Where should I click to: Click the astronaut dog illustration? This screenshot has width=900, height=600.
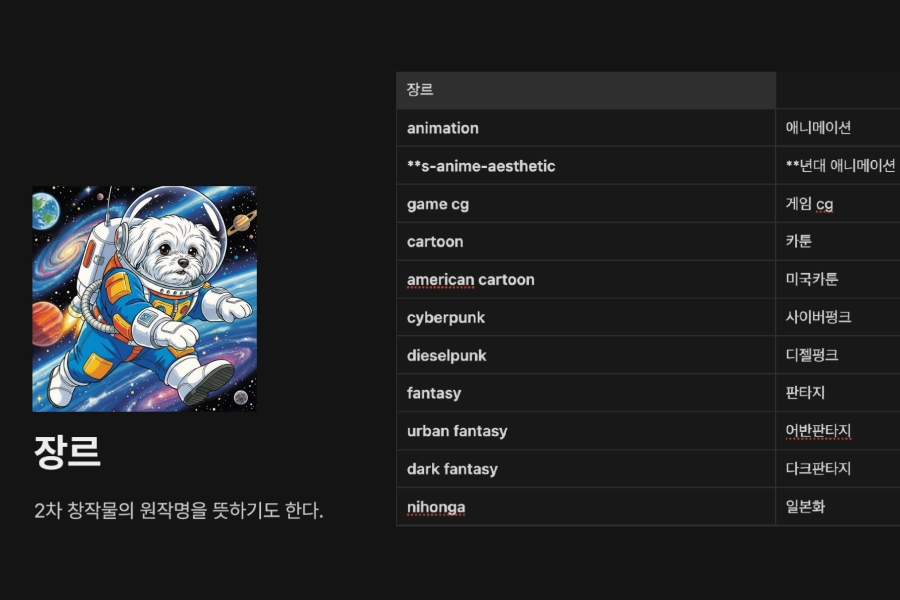pyautogui.click(x=145, y=299)
